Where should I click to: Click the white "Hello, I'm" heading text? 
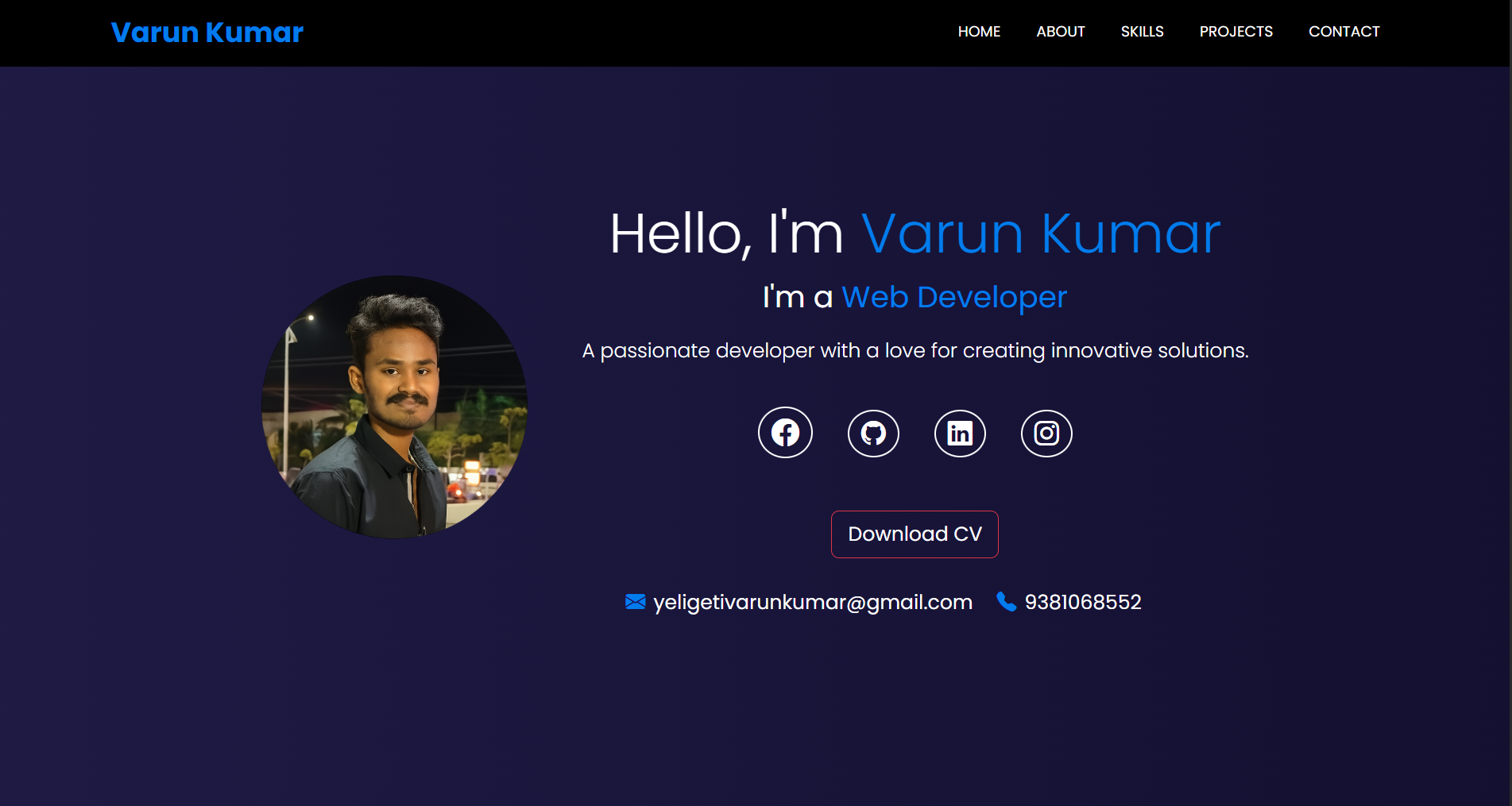tap(725, 234)
